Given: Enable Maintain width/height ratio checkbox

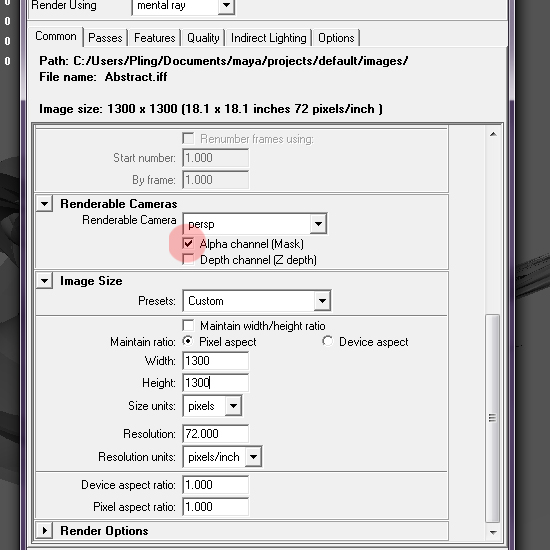Looking at the screenshot, I should pyautogui.click(x=188, y=326).
